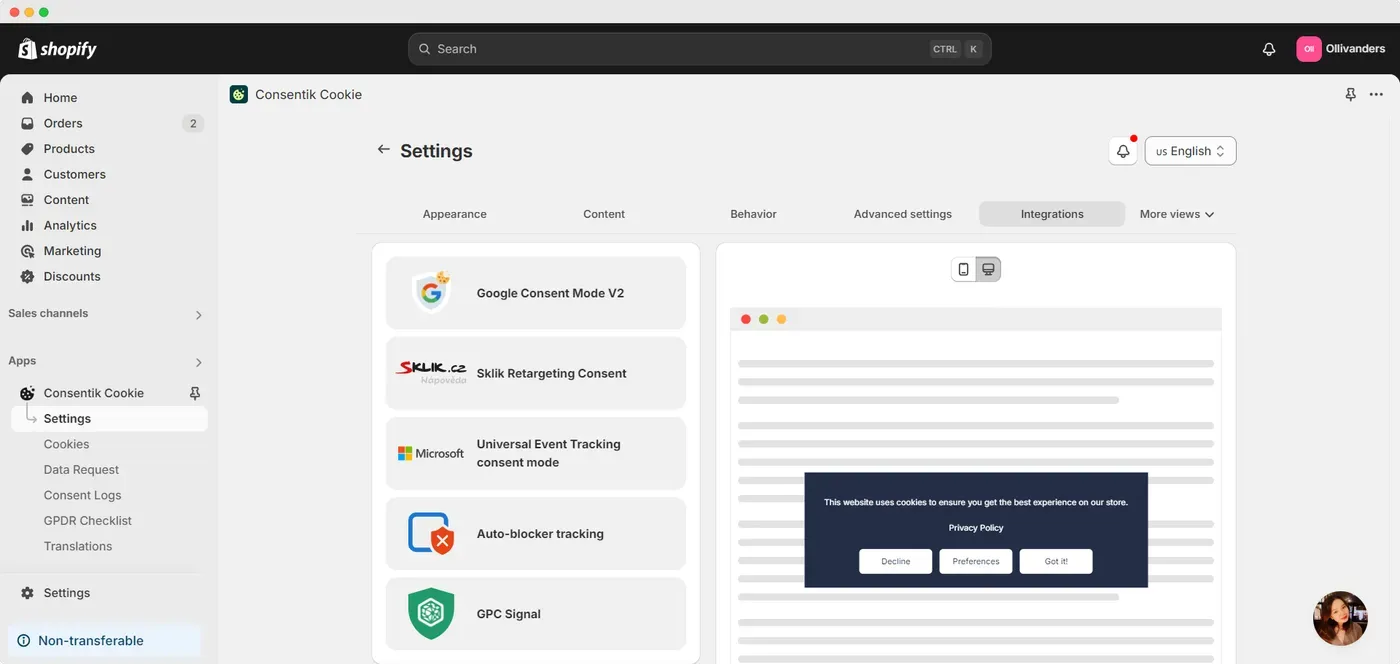
Task: Click the GPC Signal green shield icon
Action: click(431, 614)
